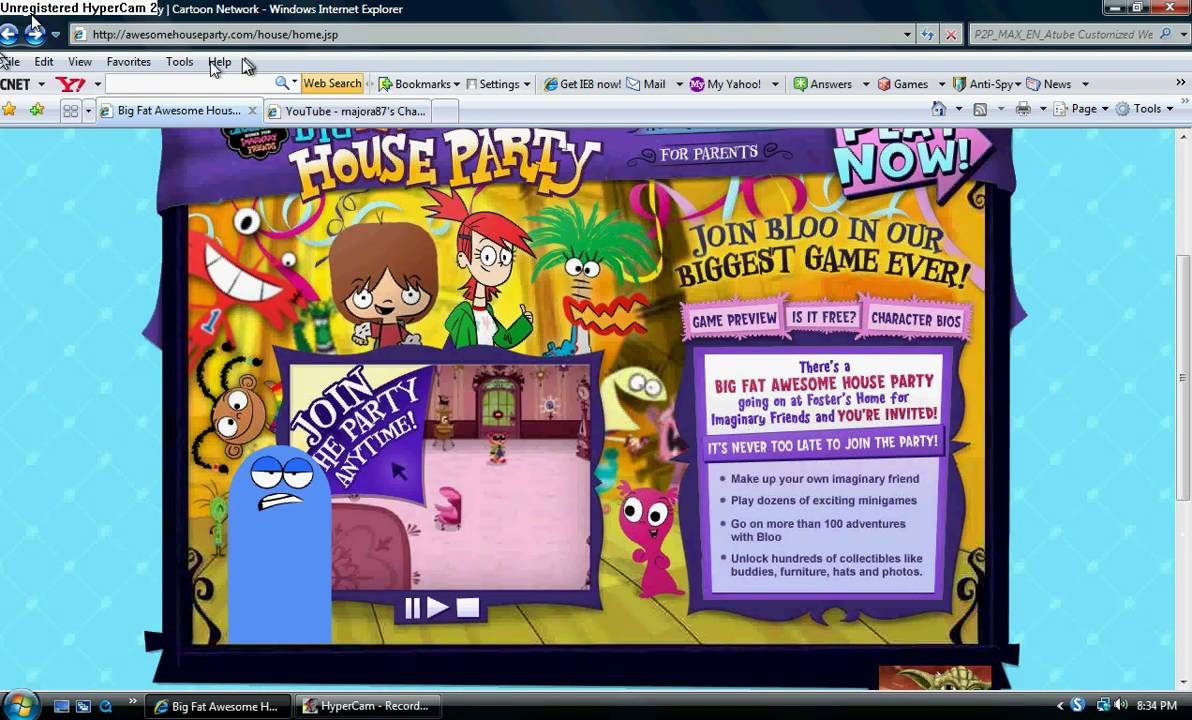
Task: Click the browser Forward arrow button
Action: click(x=34, y=34)
